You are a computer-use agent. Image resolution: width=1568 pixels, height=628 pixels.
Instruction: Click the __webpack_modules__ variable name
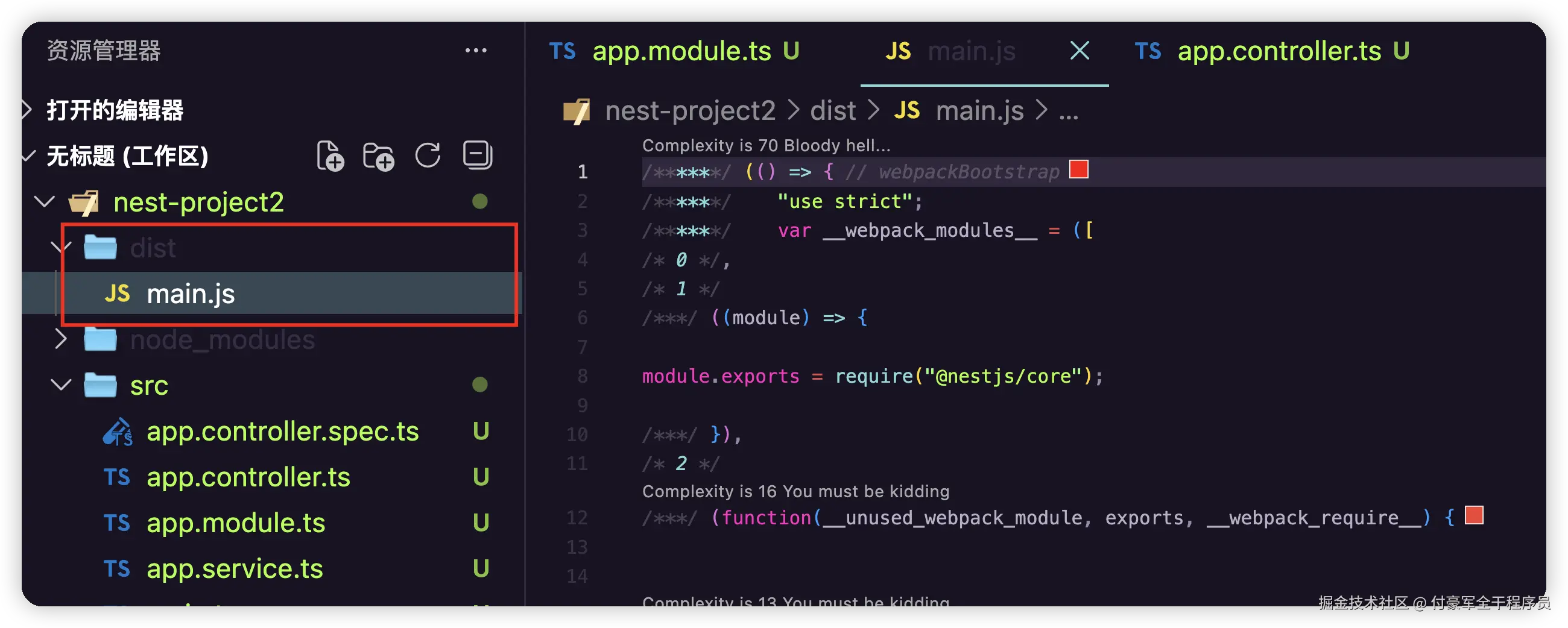tap(930, 231)
